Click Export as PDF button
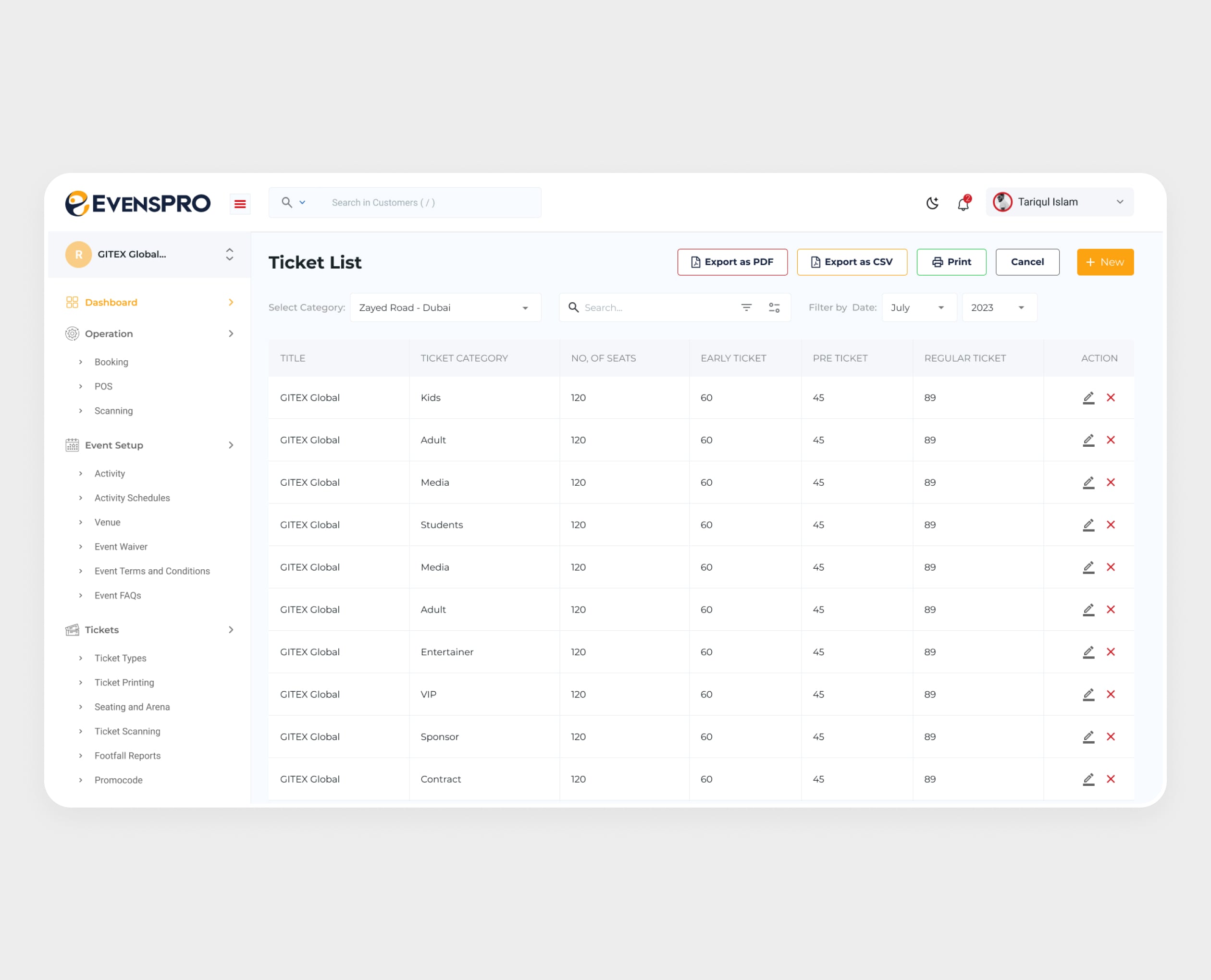This screenshot has height=980, width=1211. coord(732,262)
